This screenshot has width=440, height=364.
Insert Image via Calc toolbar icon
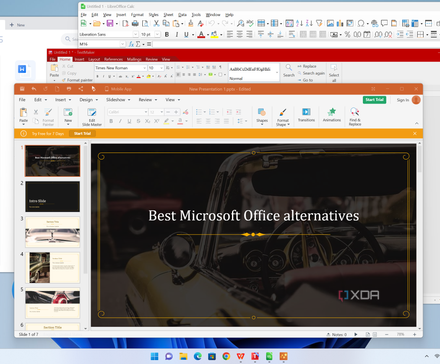pyautogui.click(x=330, y=23)
